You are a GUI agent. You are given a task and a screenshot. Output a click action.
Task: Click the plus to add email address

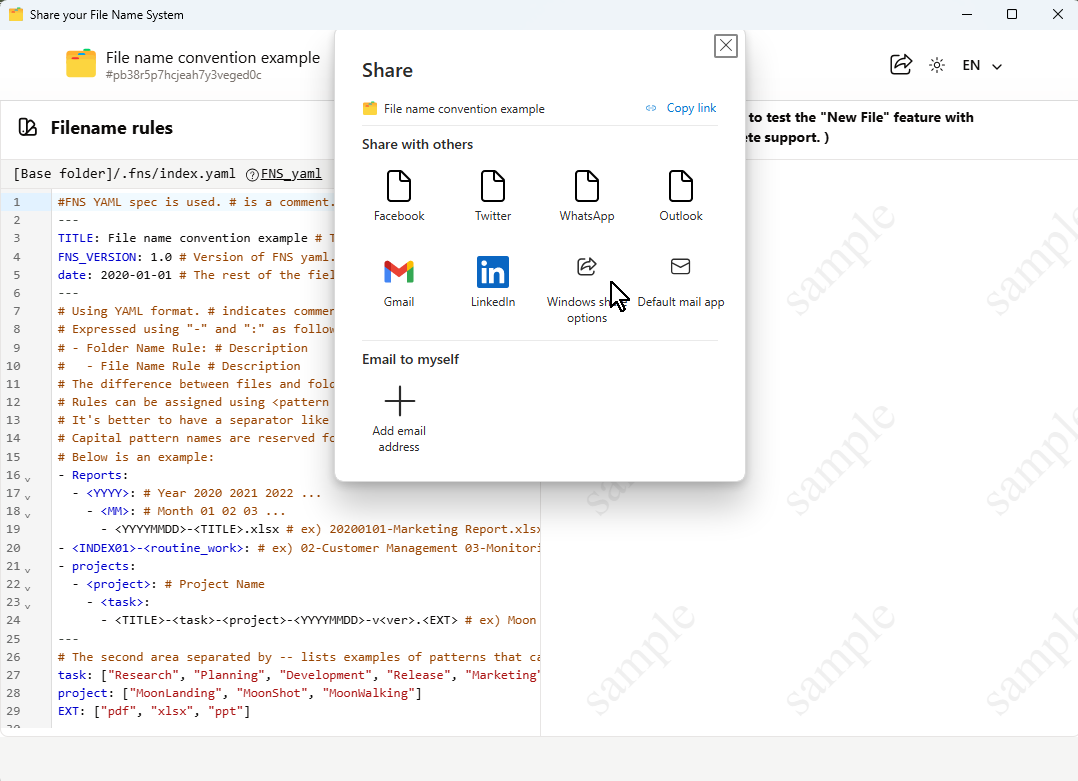coord(399,401)
